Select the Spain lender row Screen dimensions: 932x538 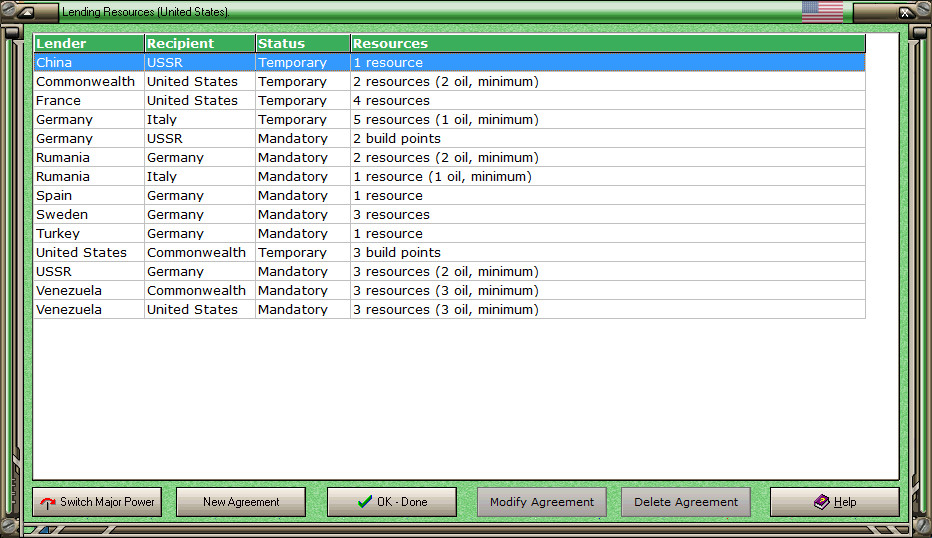pos(449,196)
